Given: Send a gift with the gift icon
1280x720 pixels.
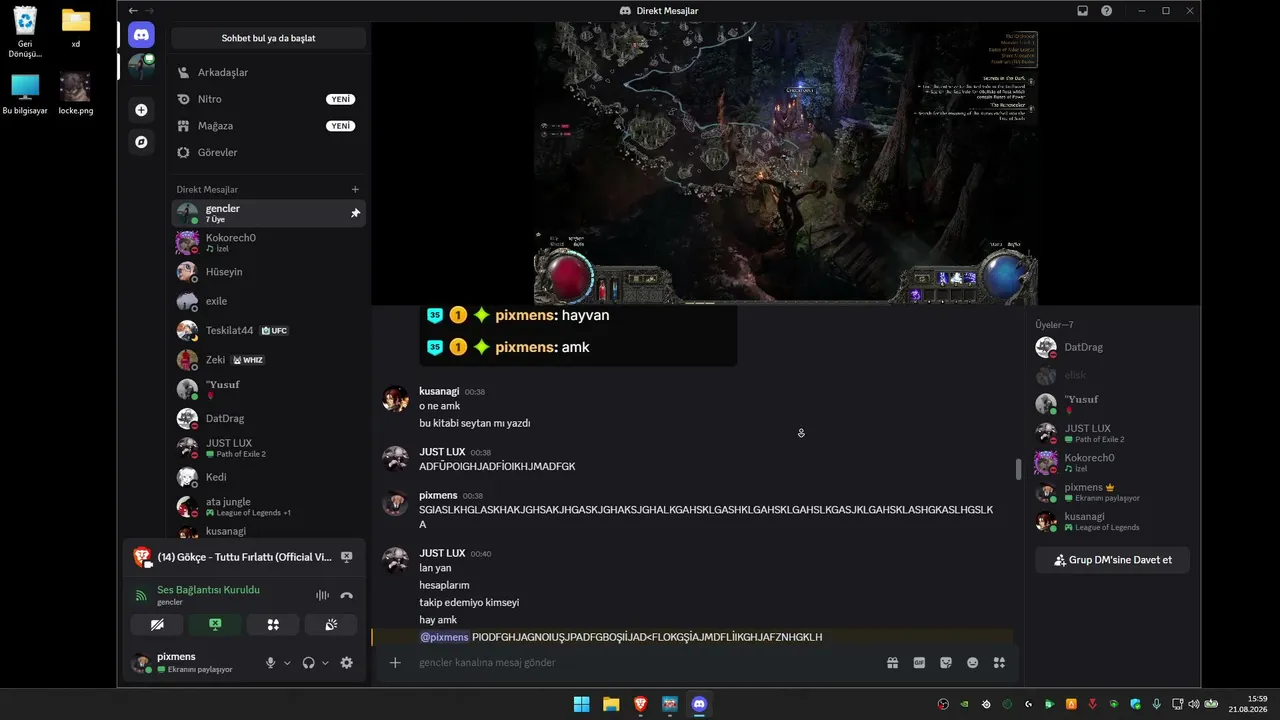Looking at the screenshot, I should 892,662.
